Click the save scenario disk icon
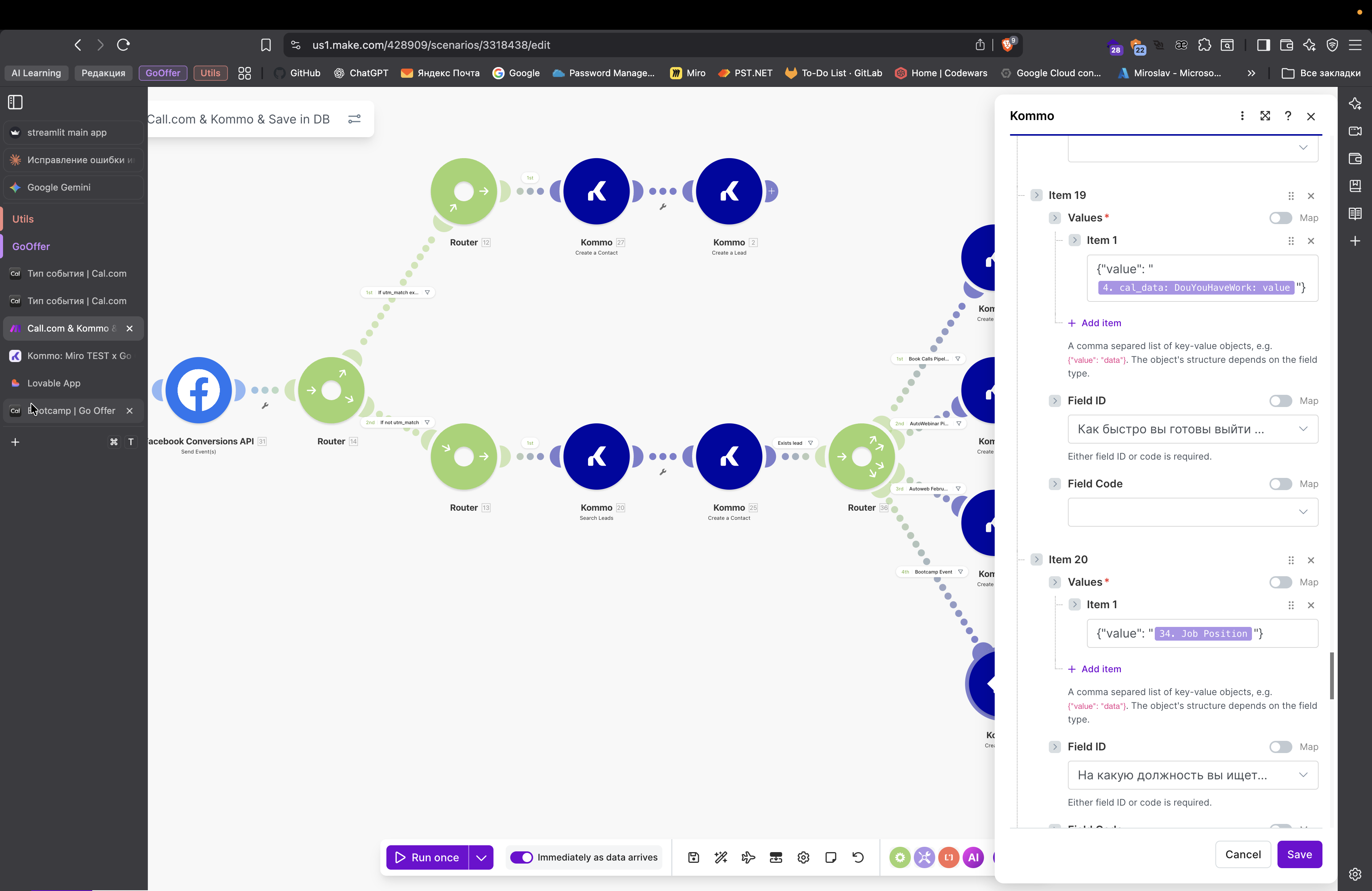This screenshot has height=891, width=1372. 694,857
